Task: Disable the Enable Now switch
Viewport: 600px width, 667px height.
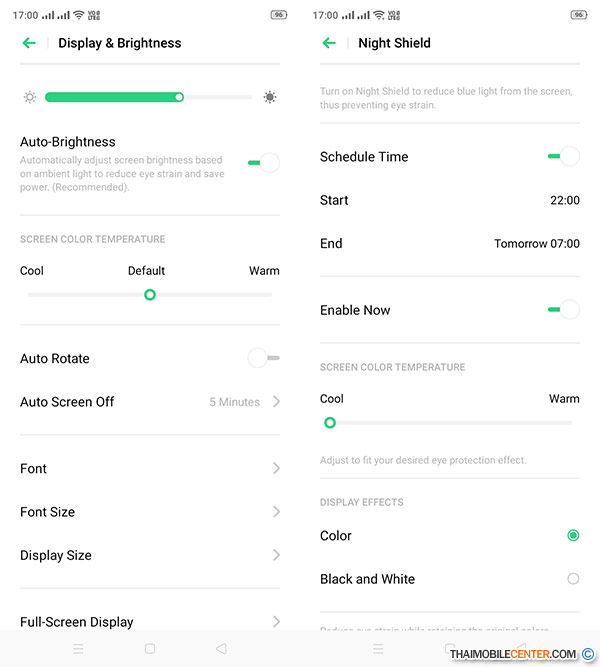Action: point(564,310)
